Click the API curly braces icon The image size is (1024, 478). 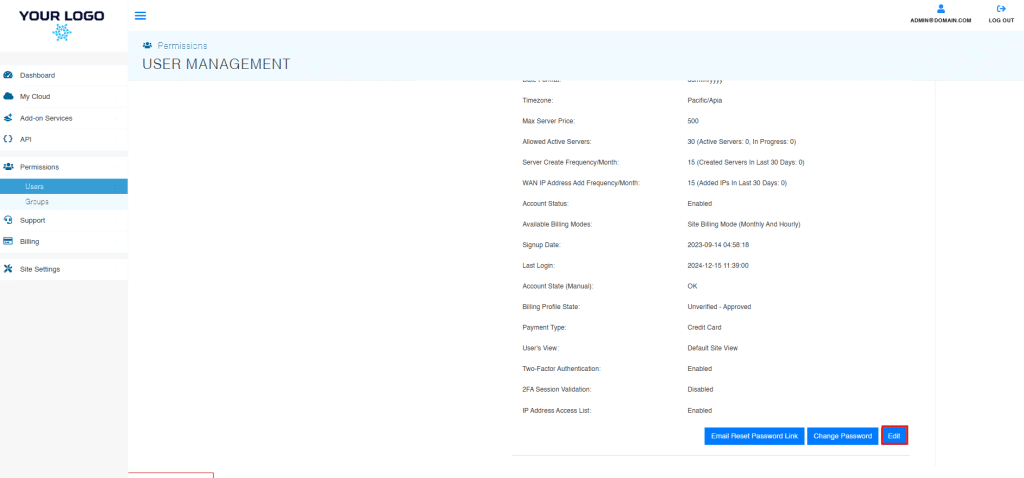point(8,139)
